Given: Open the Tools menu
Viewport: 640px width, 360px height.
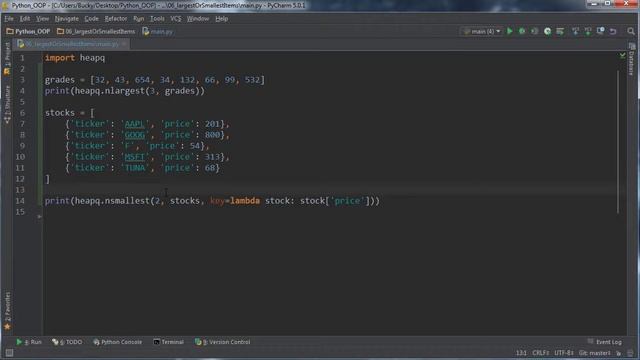Looking at the screenshot, I should [x=157, y=19].
